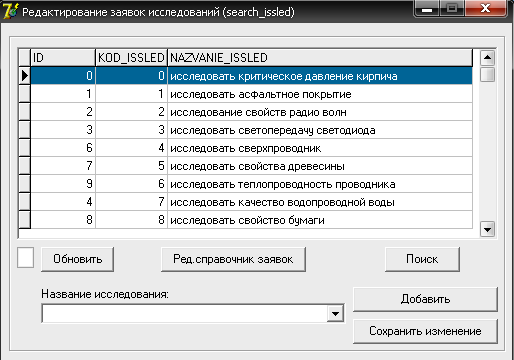514x360 pixels.
Task: Open the Название исследования dropdown list
Action: [335, 313]
